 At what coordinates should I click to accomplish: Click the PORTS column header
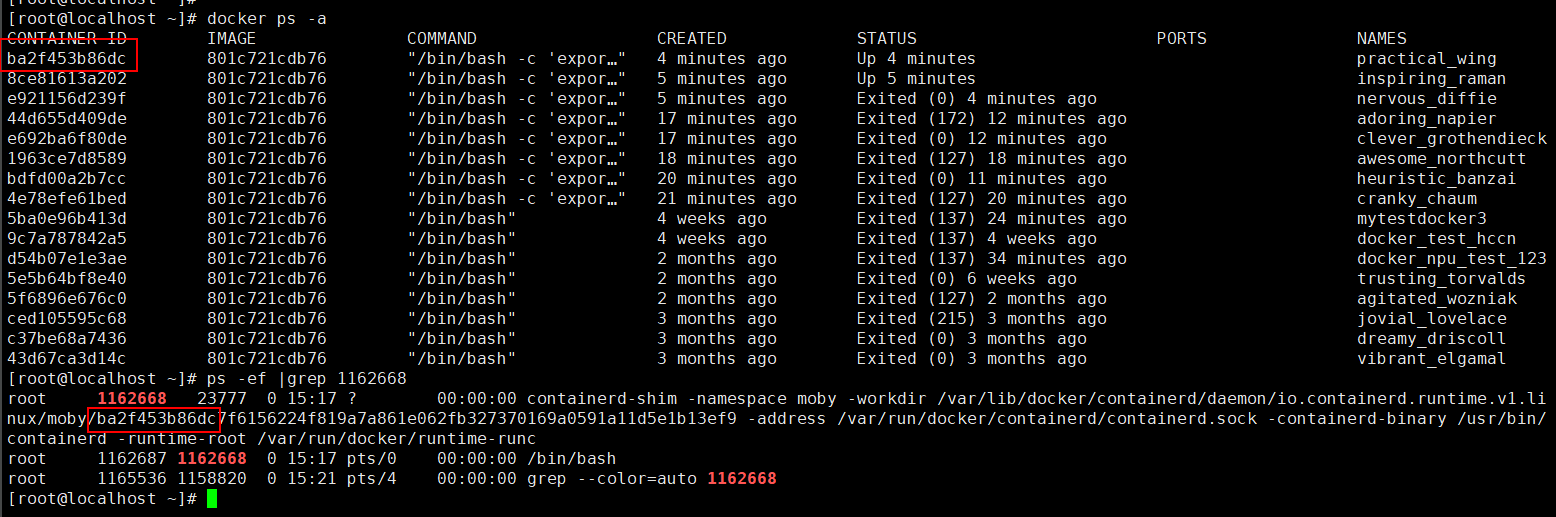pyautogui.click(x=1182, y=39)
